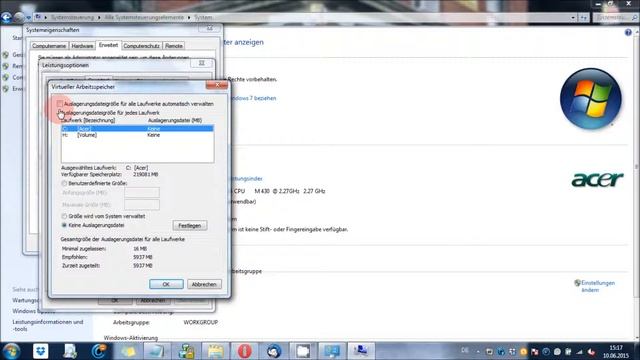Image resolution: width=640 pixels, height=360 pixels.
Task: Click the Maximale Größe (MB) input field
Action: tap(142, 204)
